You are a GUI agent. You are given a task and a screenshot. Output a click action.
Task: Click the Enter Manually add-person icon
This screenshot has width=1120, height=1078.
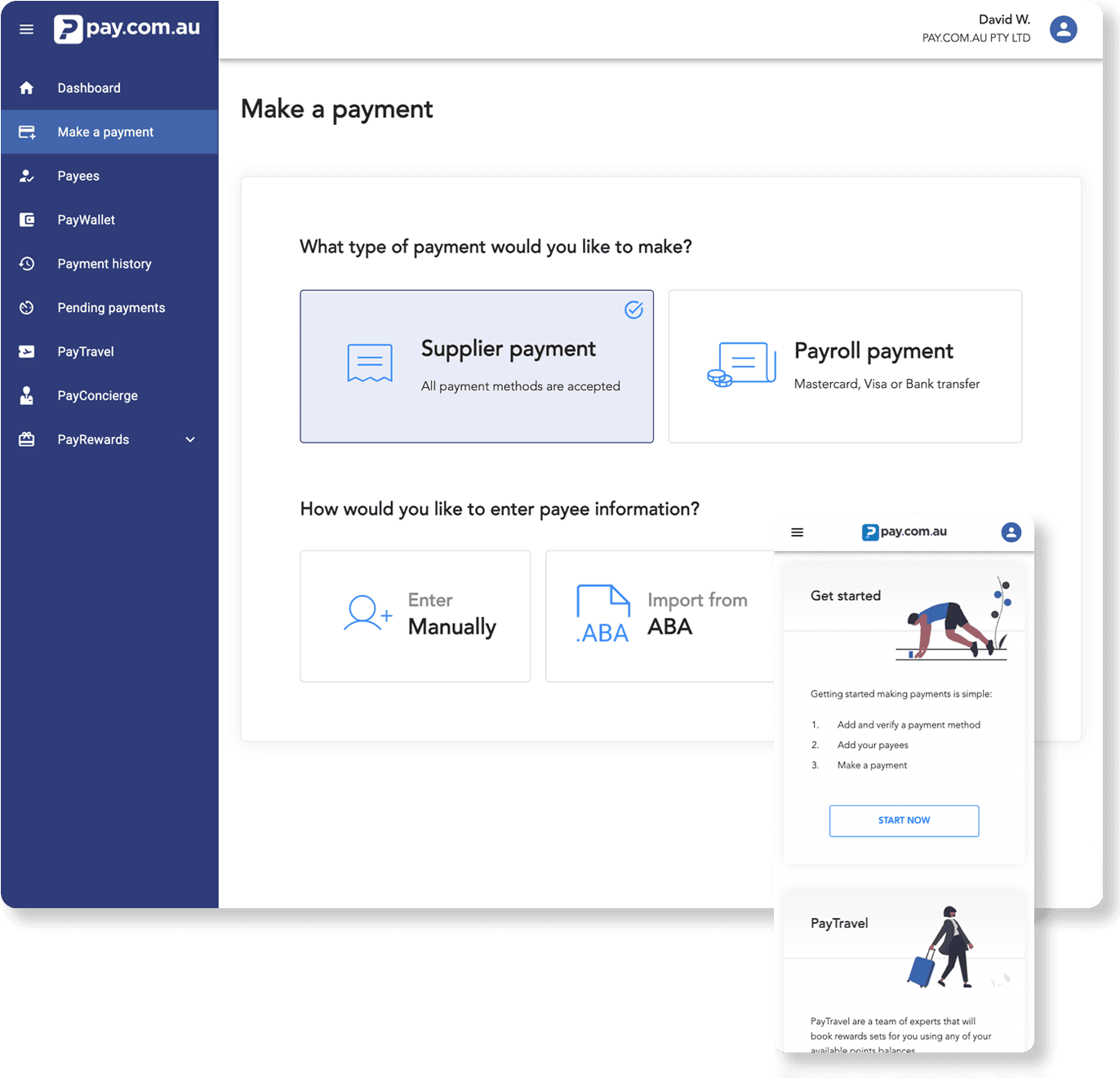(x=367, y=612)
